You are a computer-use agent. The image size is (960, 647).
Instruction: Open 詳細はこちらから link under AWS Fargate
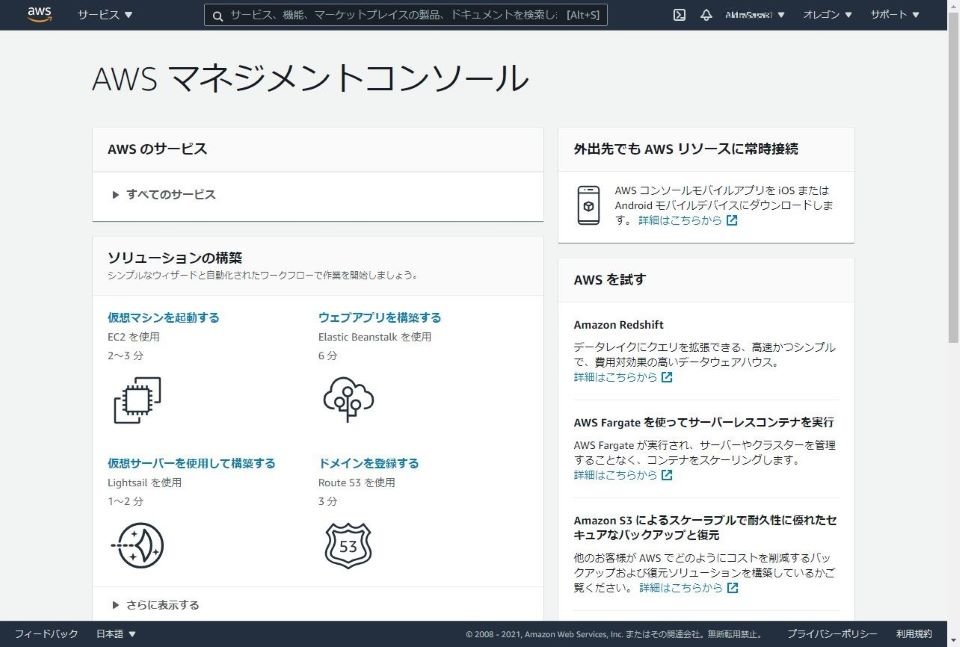click(615, 475)
